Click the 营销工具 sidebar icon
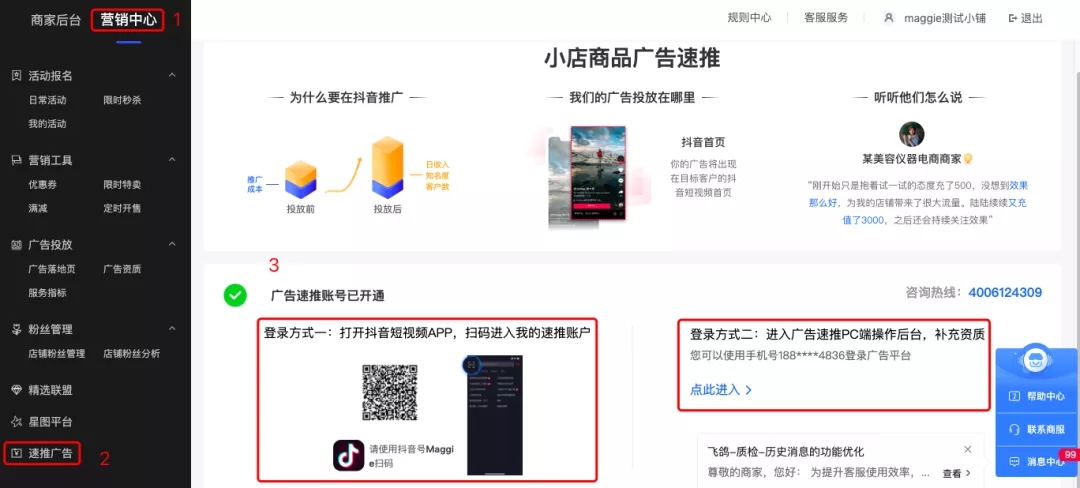Screen dimensions: 1080x488 pos(17,160)
